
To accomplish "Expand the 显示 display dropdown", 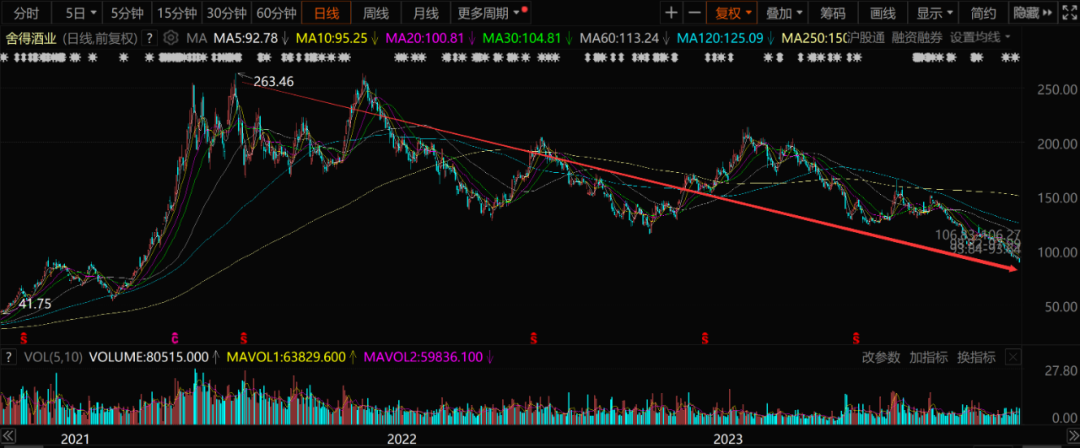I will tap(934, 12).
